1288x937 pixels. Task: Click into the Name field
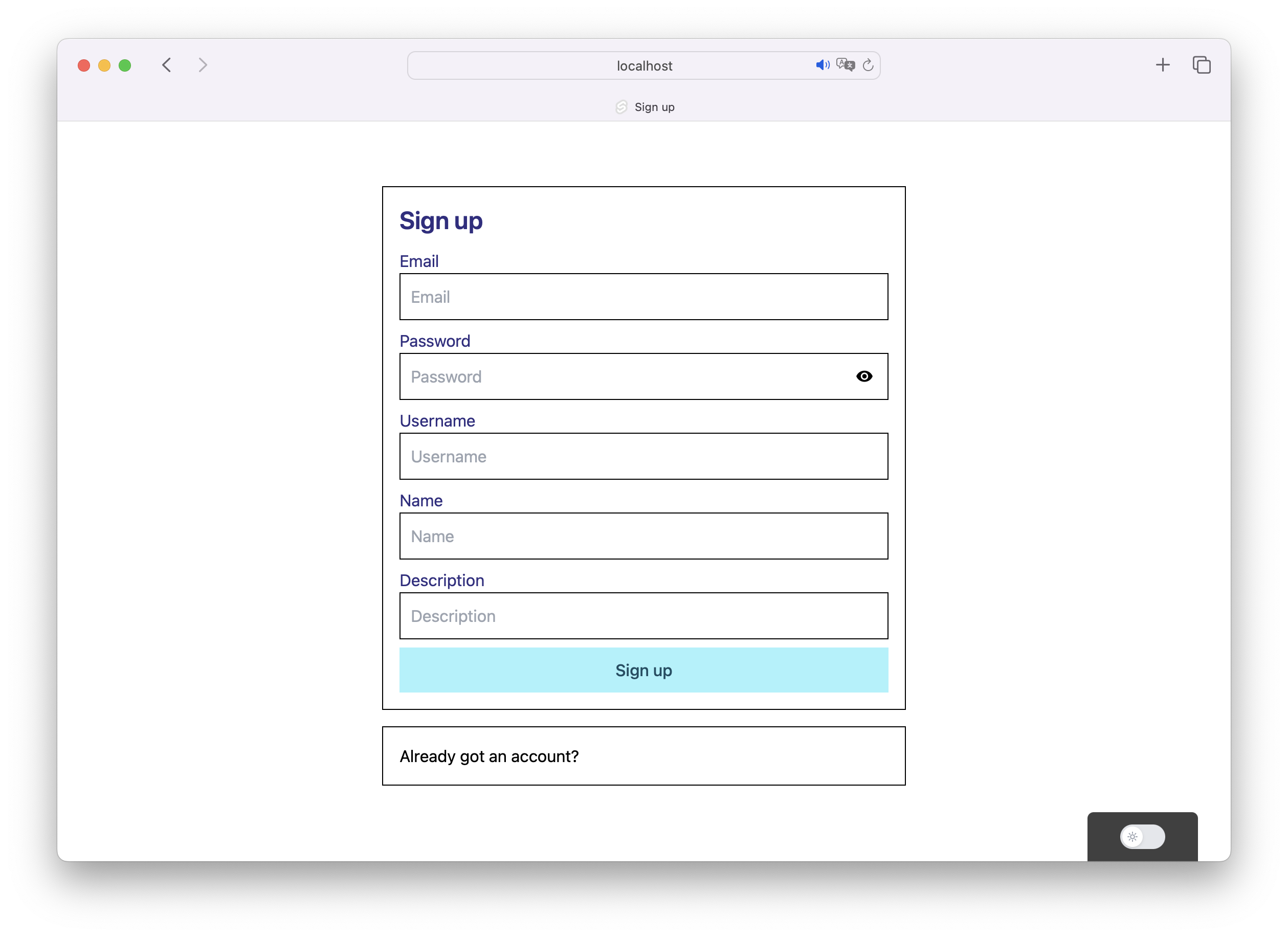(643, 536)
